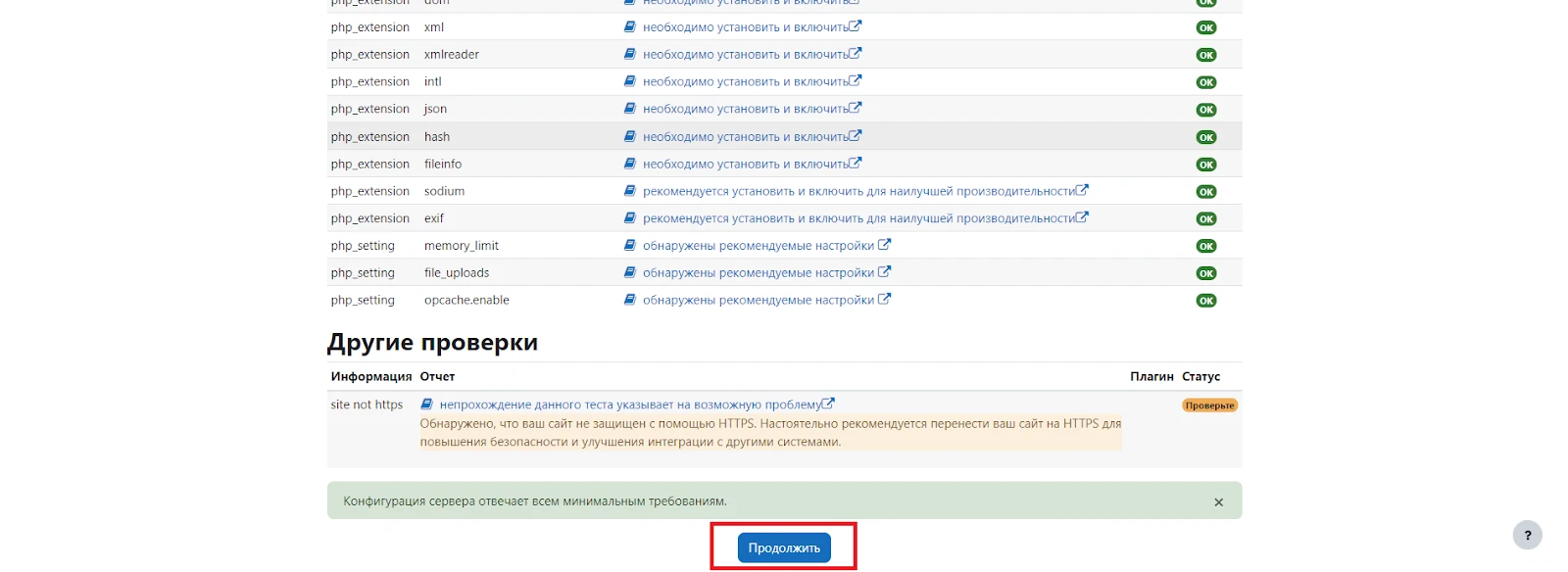Click the 'file_uploads' cell
The width and height of the screenshot is (1568, 572).
(457, 273)
